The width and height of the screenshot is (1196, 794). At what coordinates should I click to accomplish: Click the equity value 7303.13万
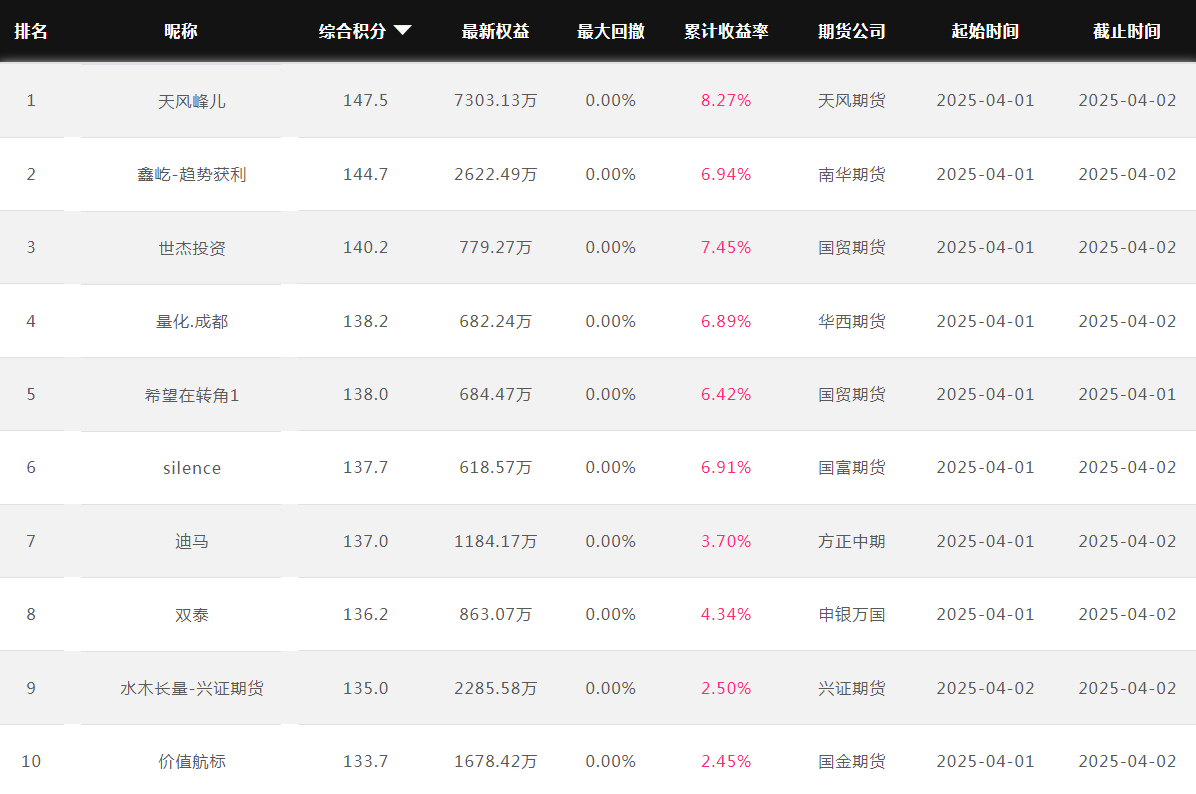coord(496,101)
